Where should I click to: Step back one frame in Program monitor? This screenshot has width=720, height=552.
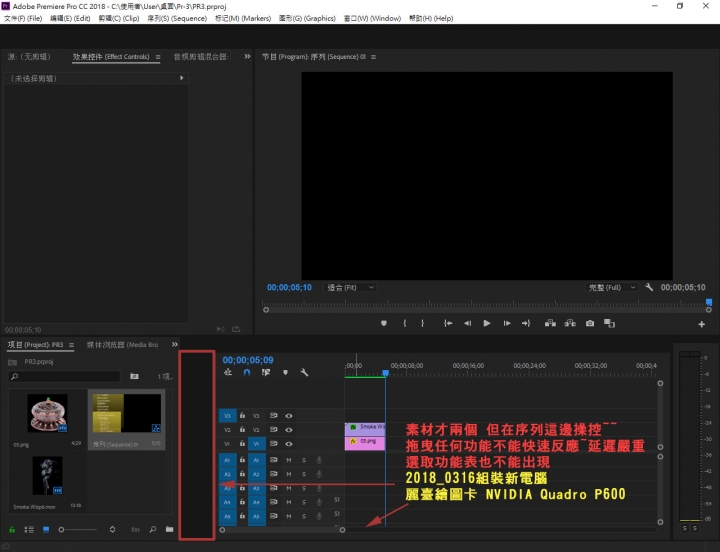click(467, 323)
